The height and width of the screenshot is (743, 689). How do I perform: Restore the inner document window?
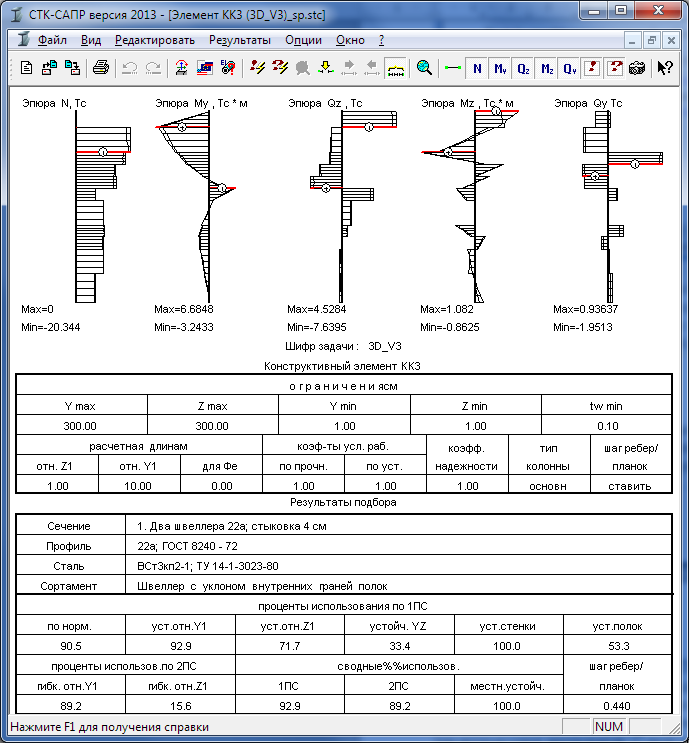click(651, 40)
